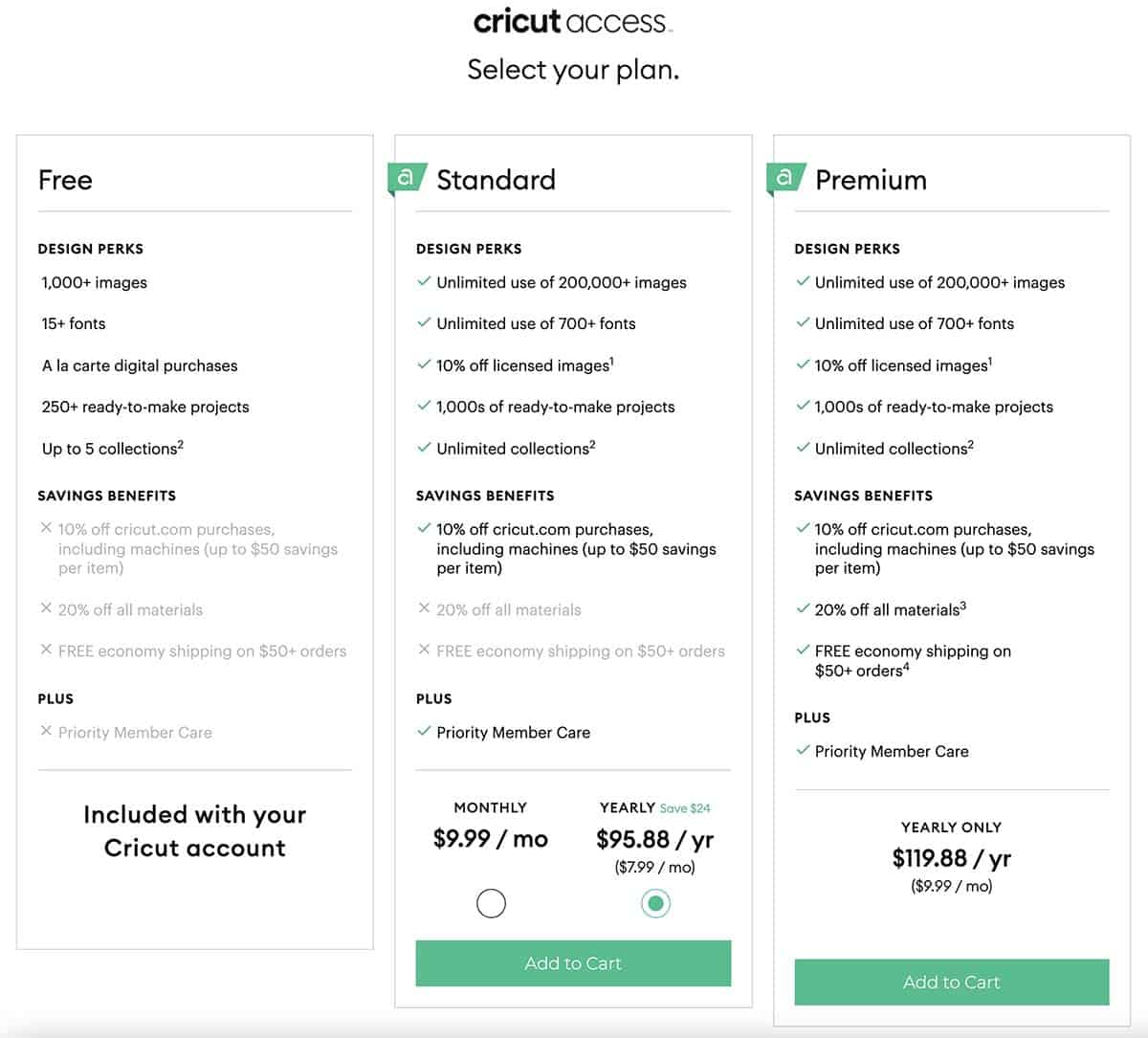Click the green badge icon beside Premium

(785, 178)
